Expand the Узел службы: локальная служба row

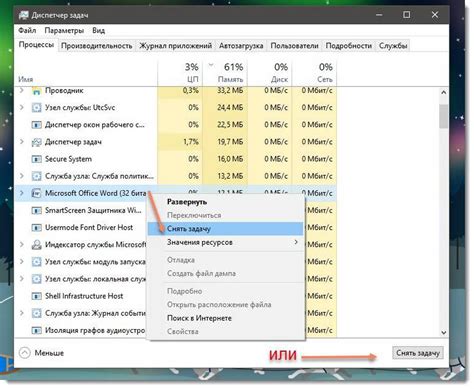[22, 279]
